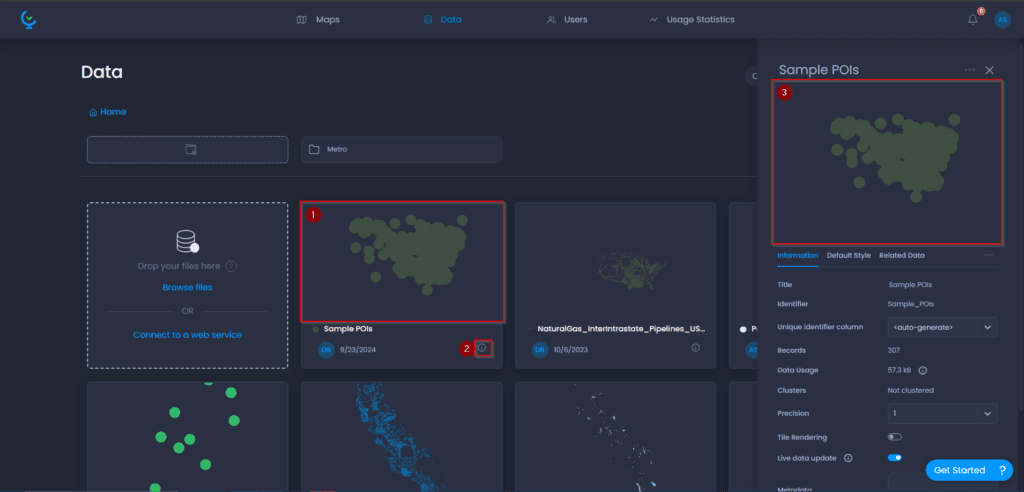Image resolution: width=1024 pixels, height=492 pixels.
Task: Expand the Unique identifier column dropdown
Action: (942, 327)
